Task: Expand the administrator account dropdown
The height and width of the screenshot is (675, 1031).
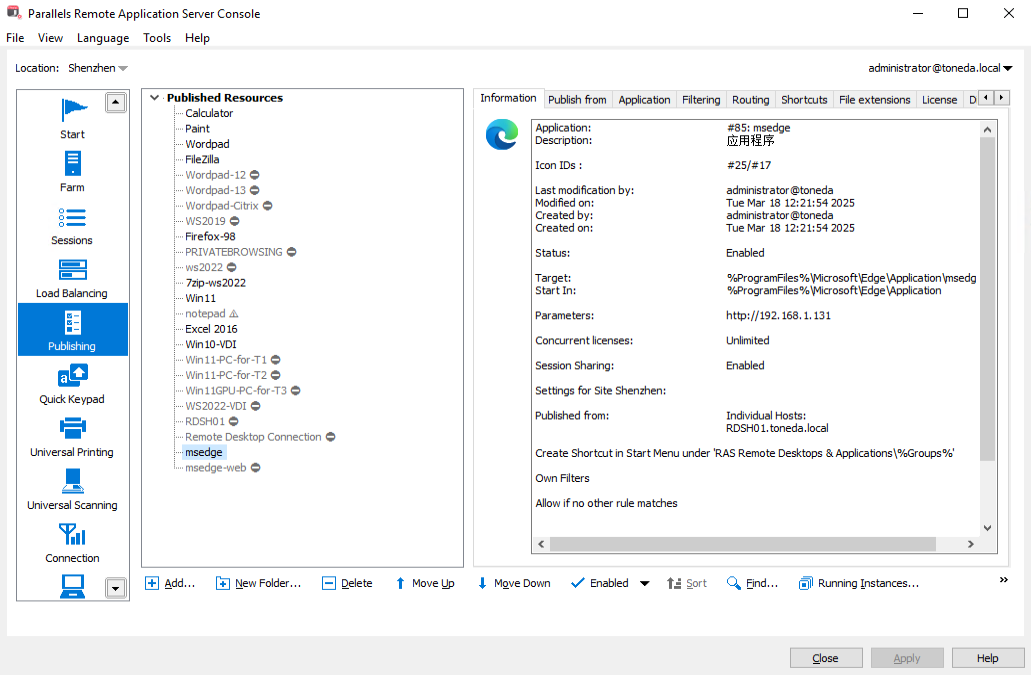Action: [x=940, y=68]
